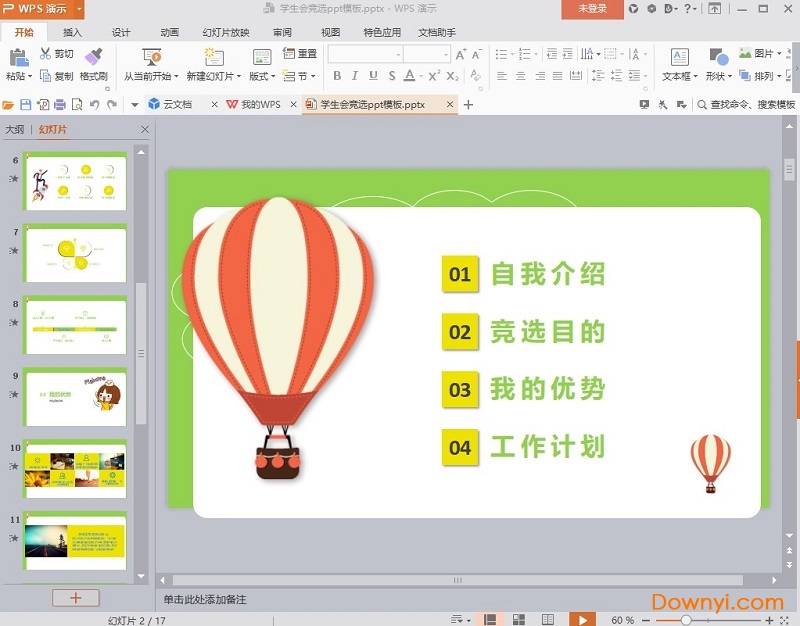Open the Insert (插入) ribbon tab

point(72,32)
